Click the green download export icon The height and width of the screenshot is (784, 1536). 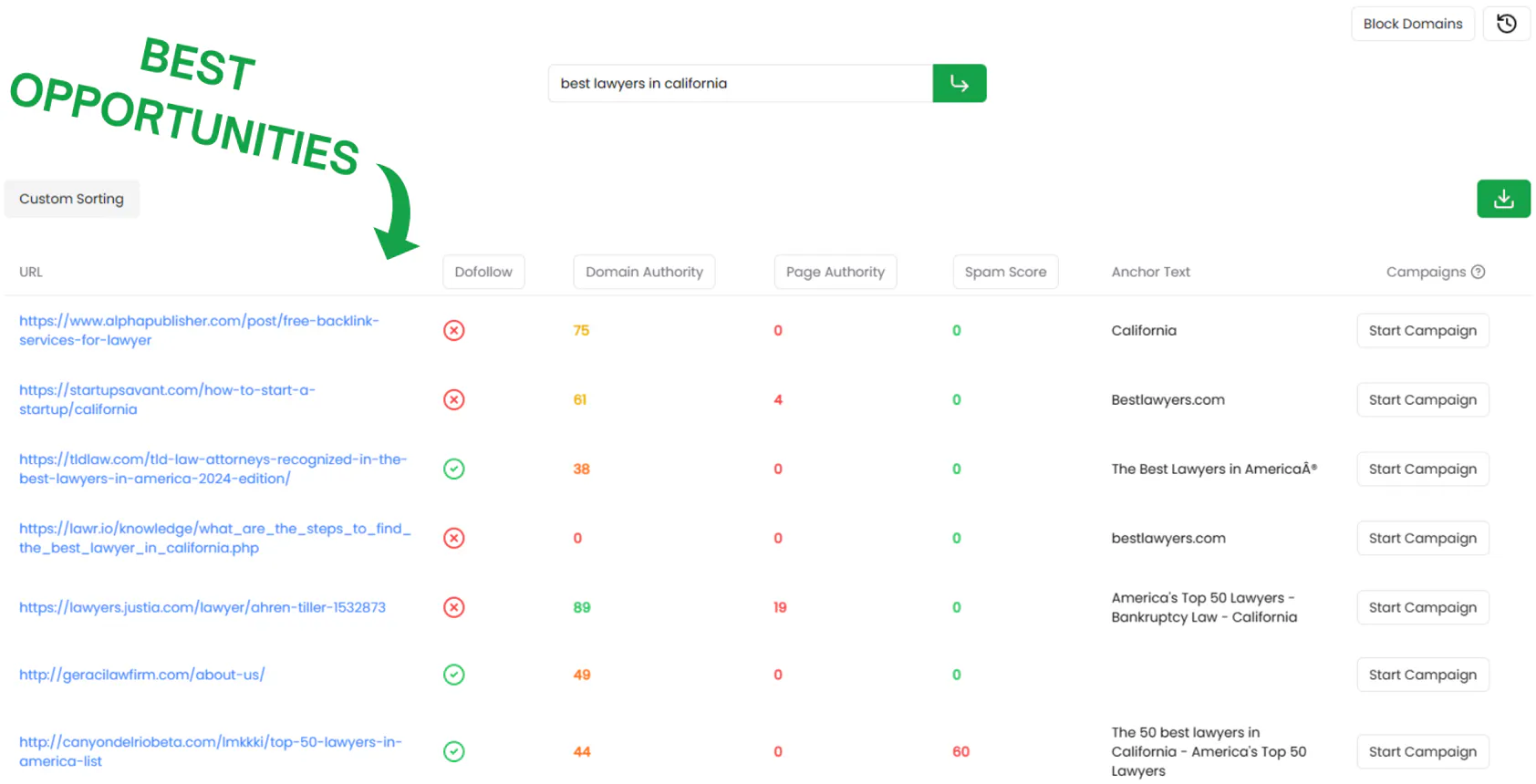(1503, 199)
